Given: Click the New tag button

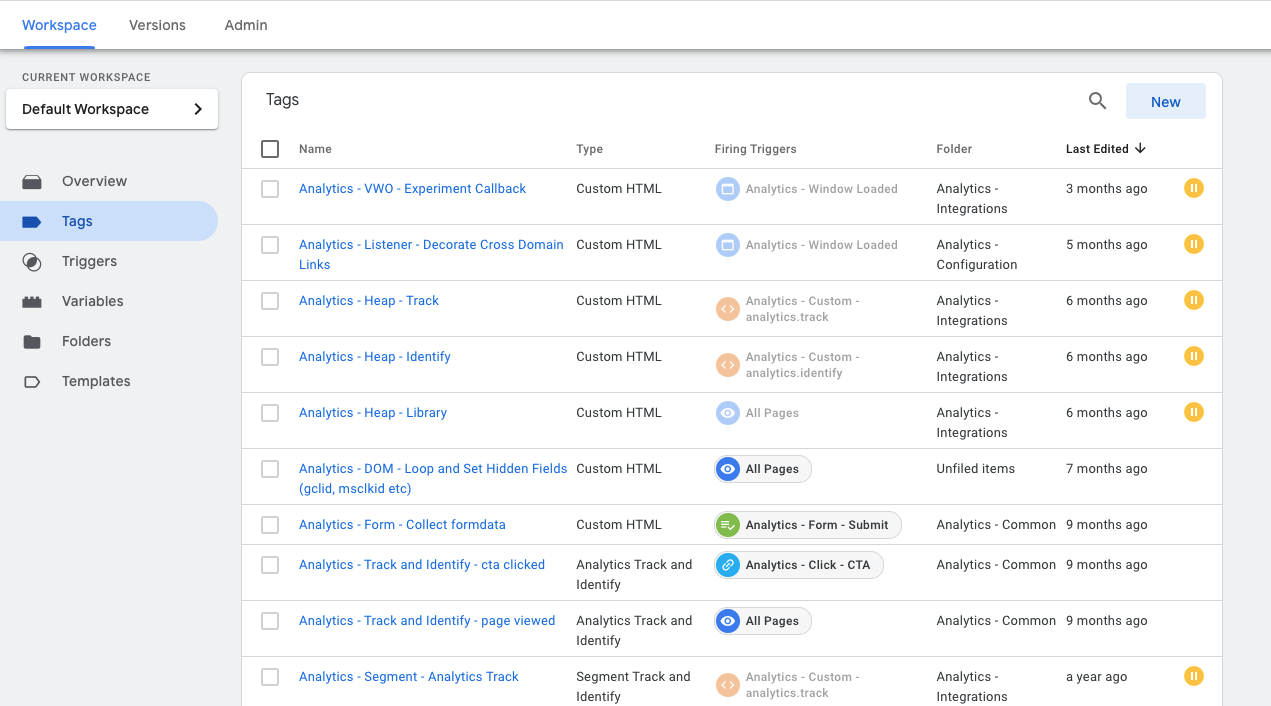Looking at the screenshot, I should pos(1166,101).
